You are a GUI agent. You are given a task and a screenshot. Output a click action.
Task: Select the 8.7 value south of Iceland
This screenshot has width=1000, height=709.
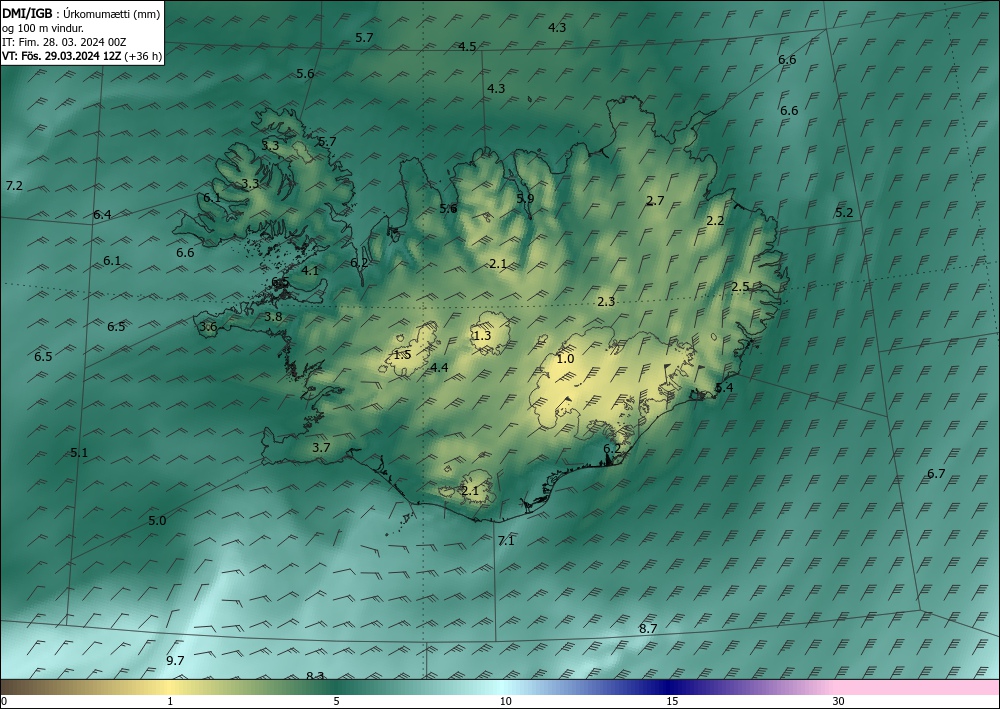(648, 628)
